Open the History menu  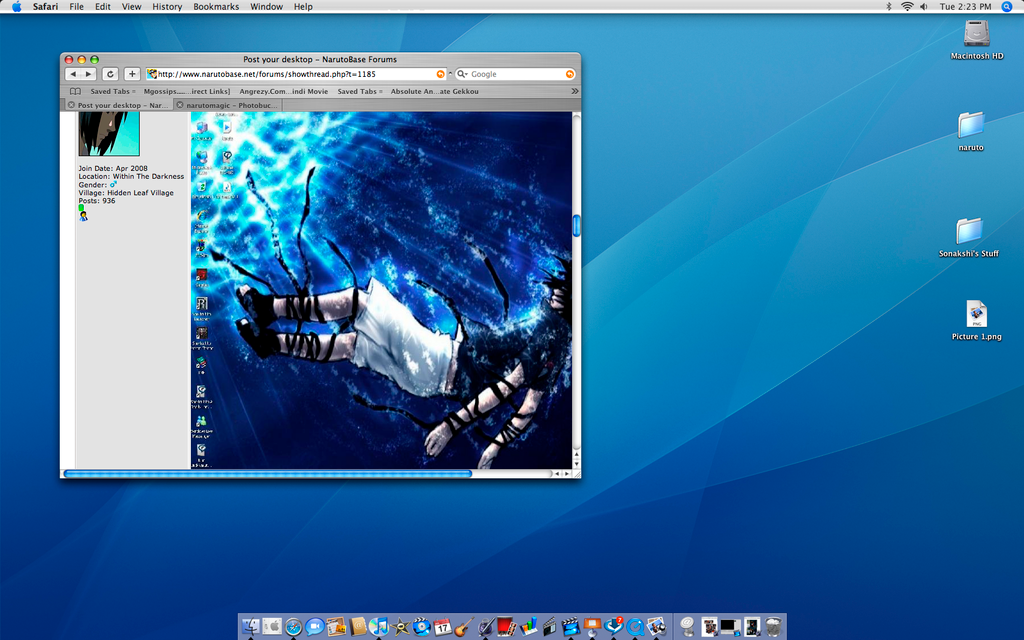(167, 7)
